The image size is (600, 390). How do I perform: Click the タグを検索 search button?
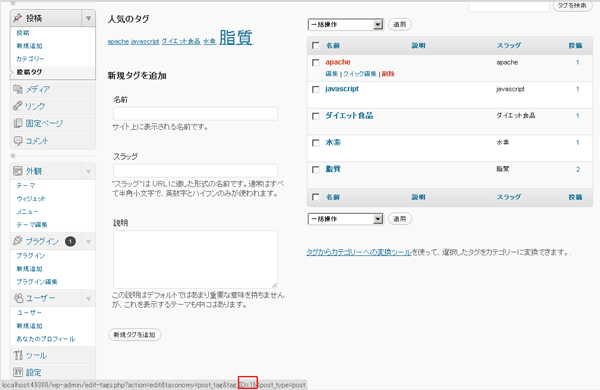coord(572,5)
